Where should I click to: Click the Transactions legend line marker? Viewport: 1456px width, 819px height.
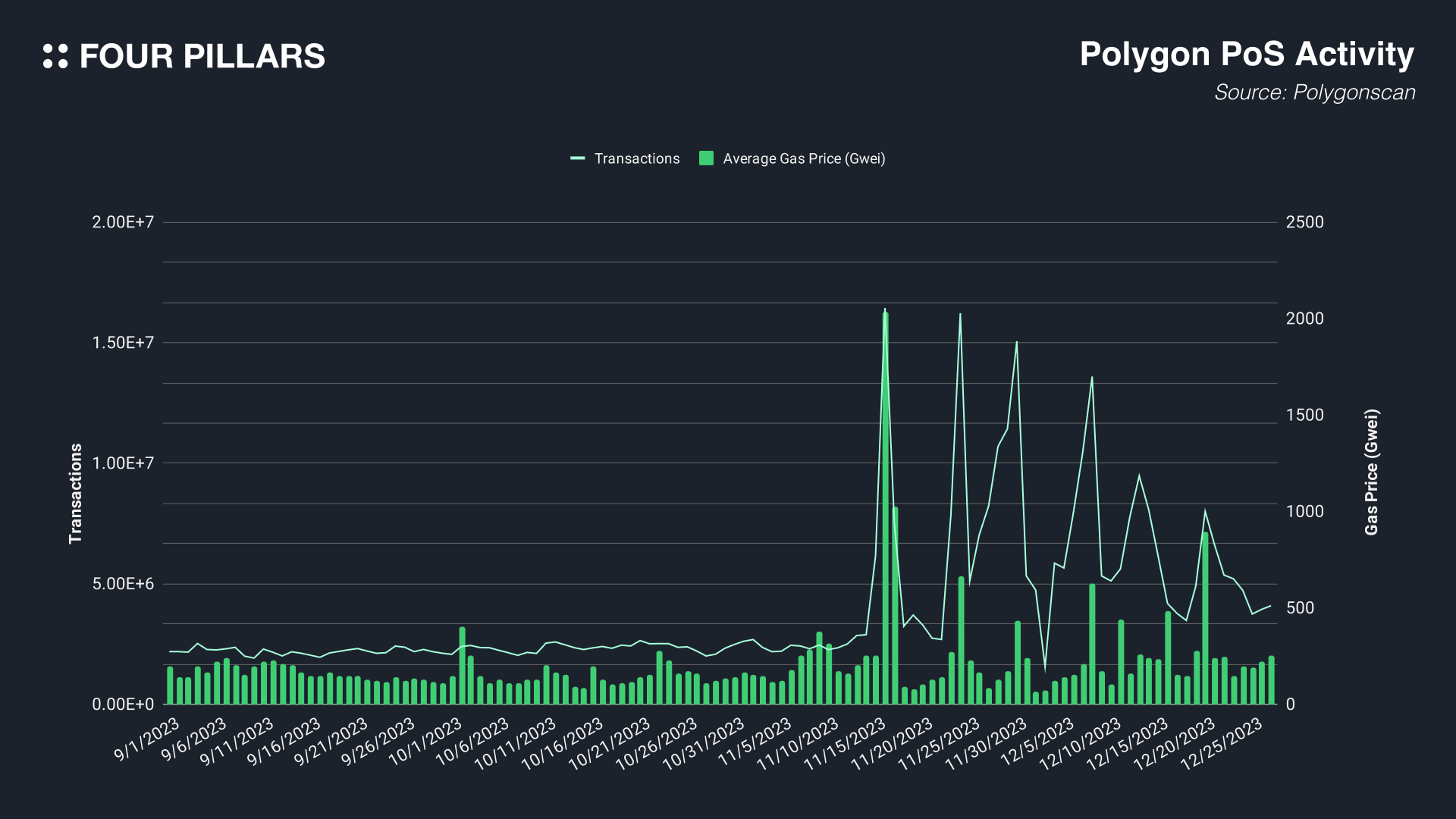coord(578,158)
